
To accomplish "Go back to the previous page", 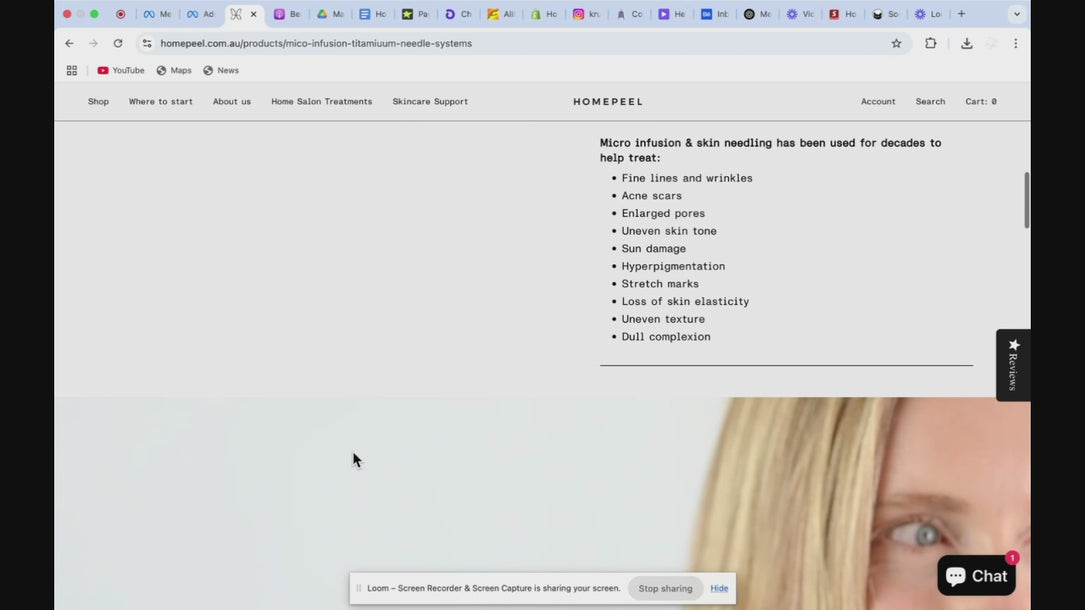I will click(x=69, y=43).
